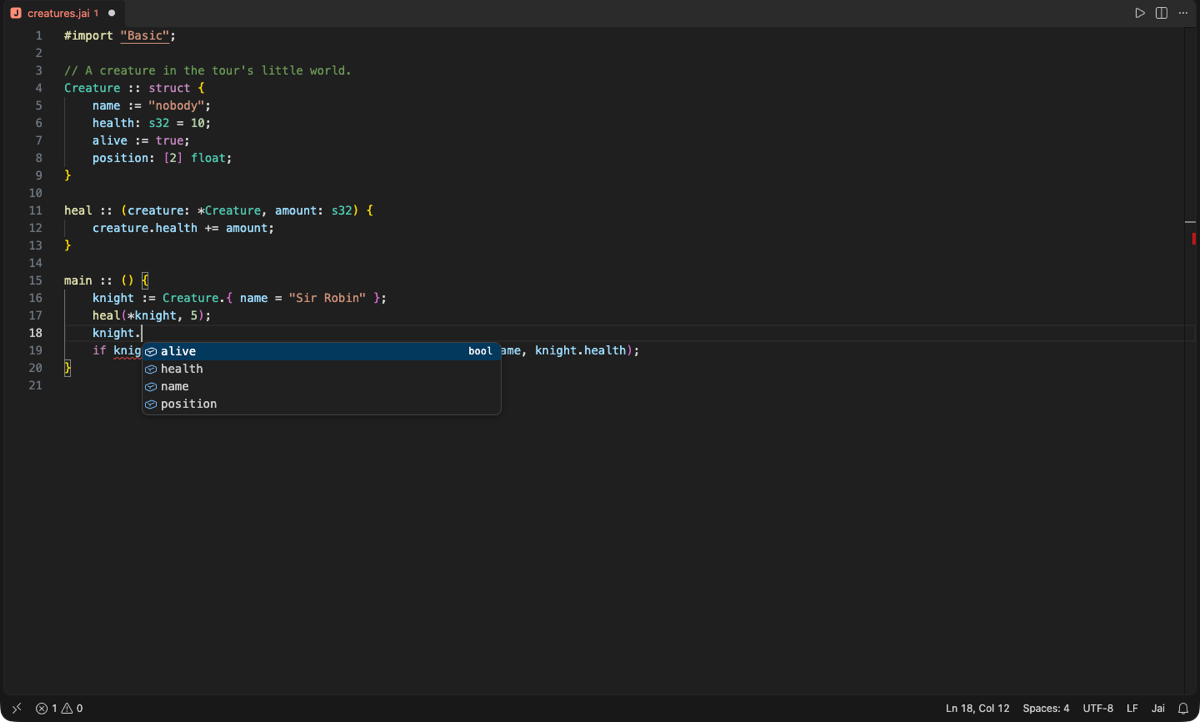
Task: Click creature.health on line 12
Action: point(145,228)
